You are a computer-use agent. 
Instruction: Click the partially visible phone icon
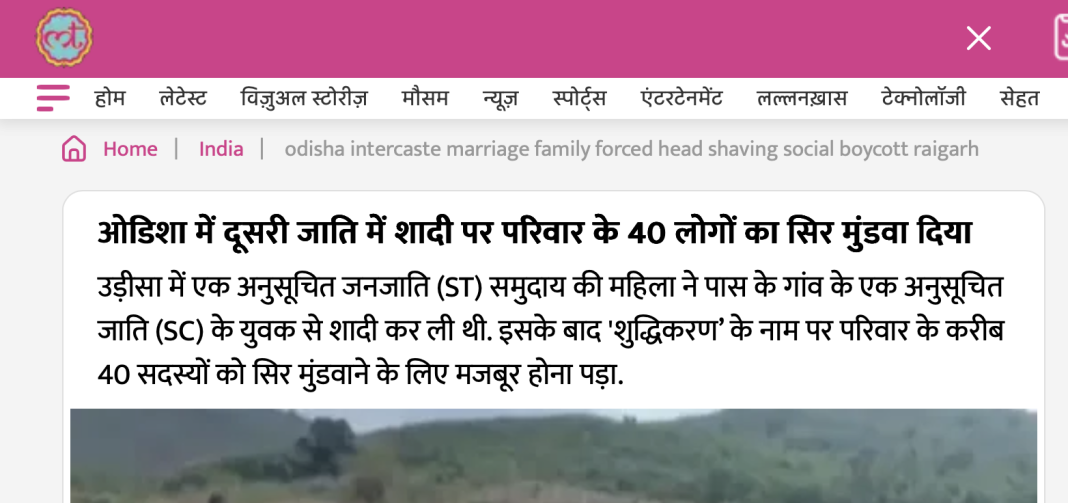[1061, 38]
